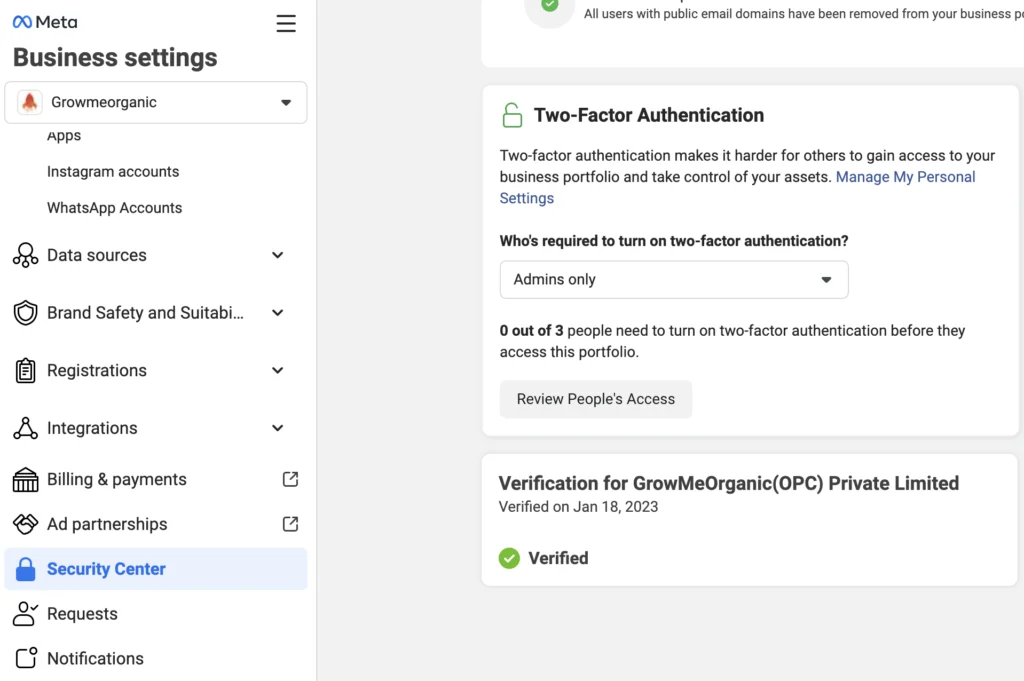Click the Data sources icon
Screen dimensions: 1024x681
(x=25, y=255)
